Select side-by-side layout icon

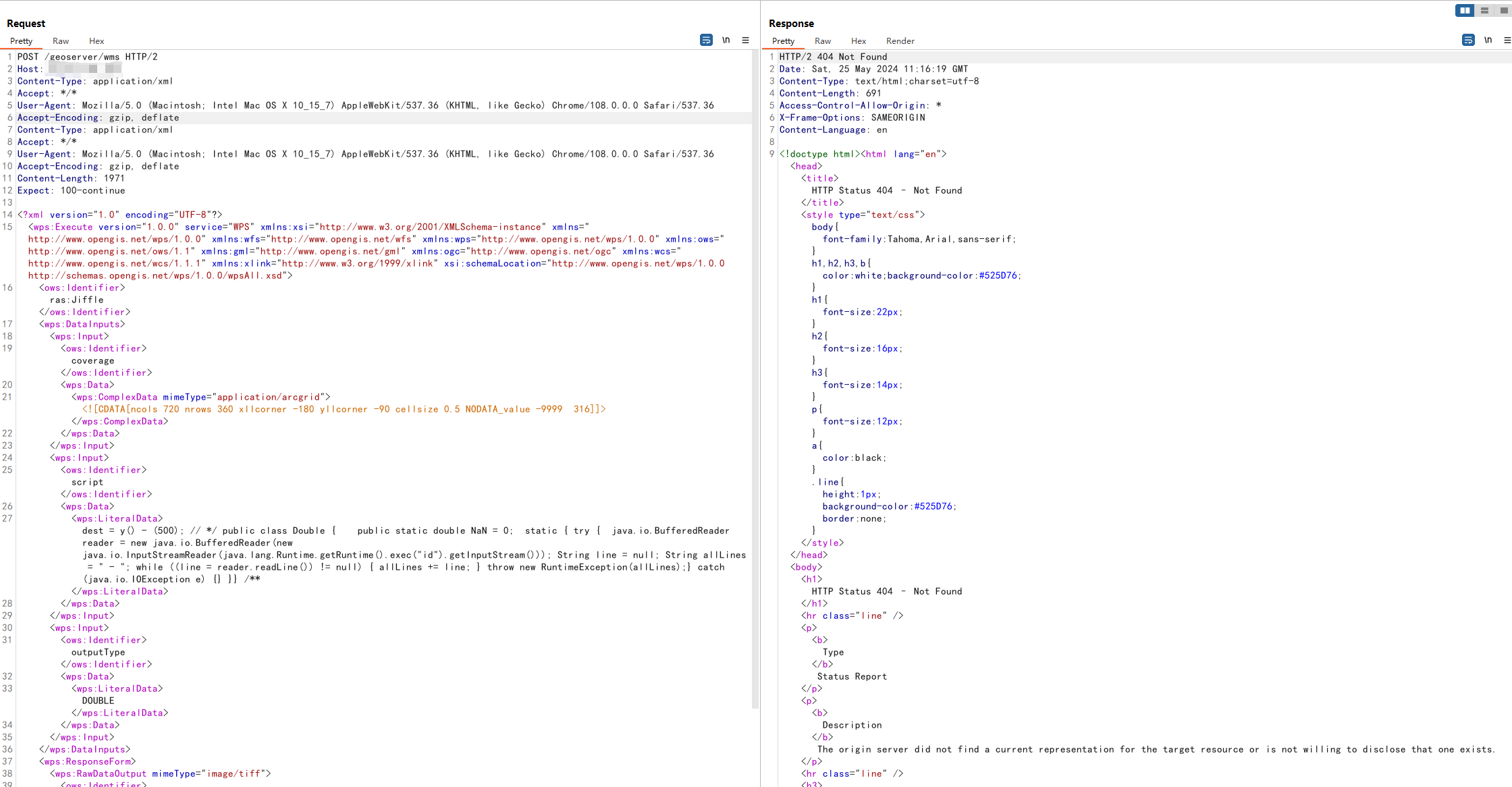tap(1465, 10)
